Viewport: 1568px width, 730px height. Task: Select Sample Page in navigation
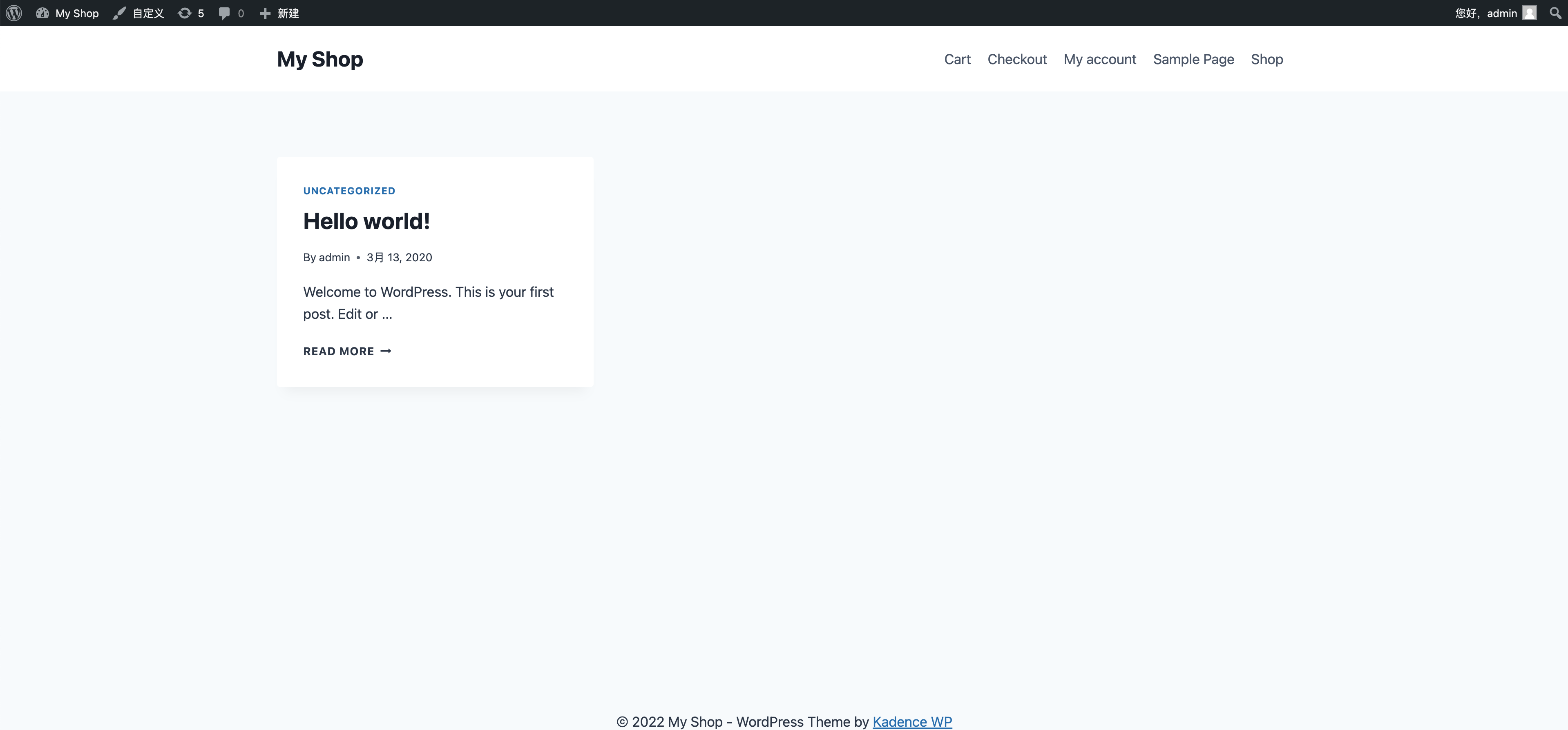(x=1193, y=59)
